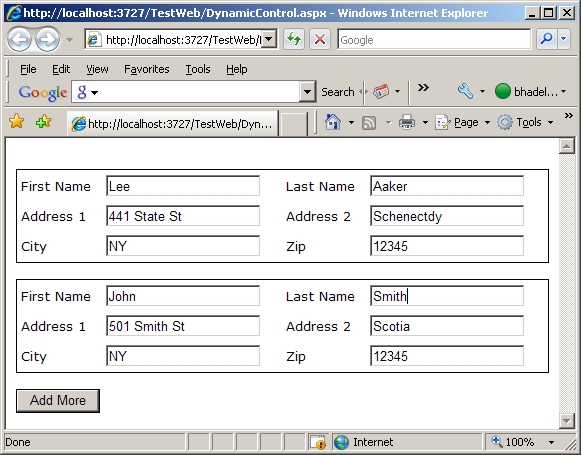581x455 pixels.
Task: Click the Refresh page icon
Action: (294, 39)
